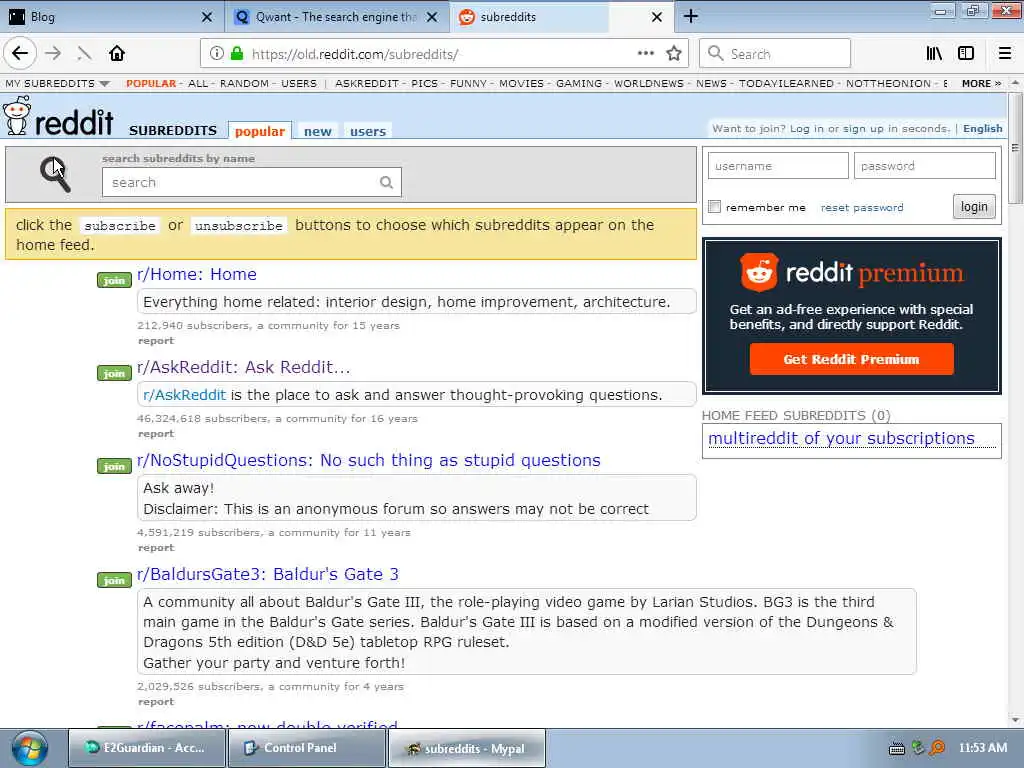1024x768 pixels.
Task: Expand the MORE » subreddit list
Action: click(981, 84)
